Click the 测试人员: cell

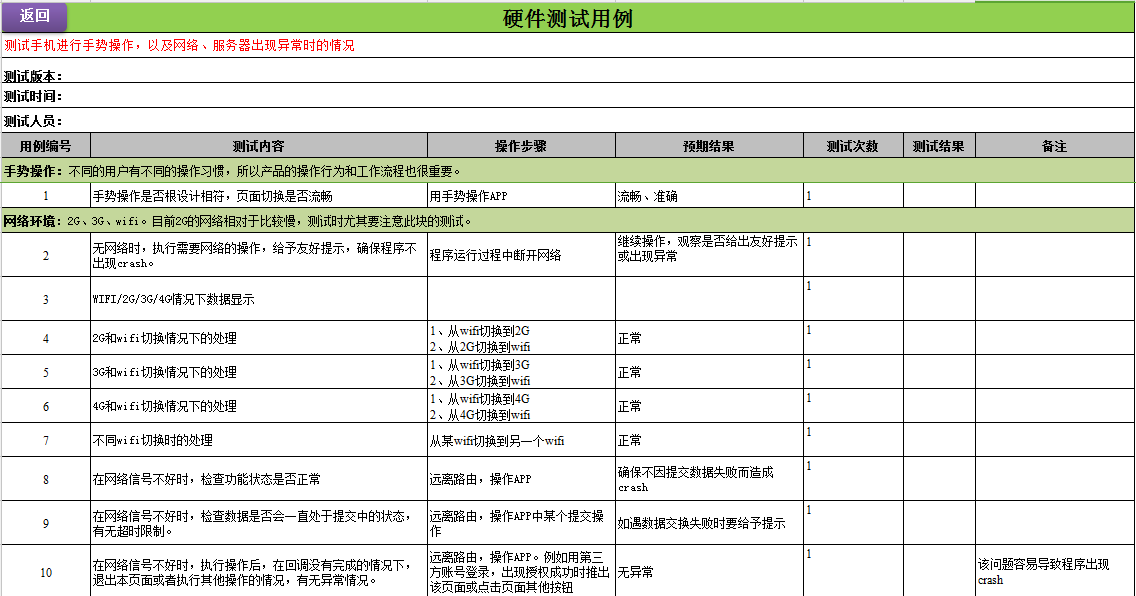[x=567, y=121]
